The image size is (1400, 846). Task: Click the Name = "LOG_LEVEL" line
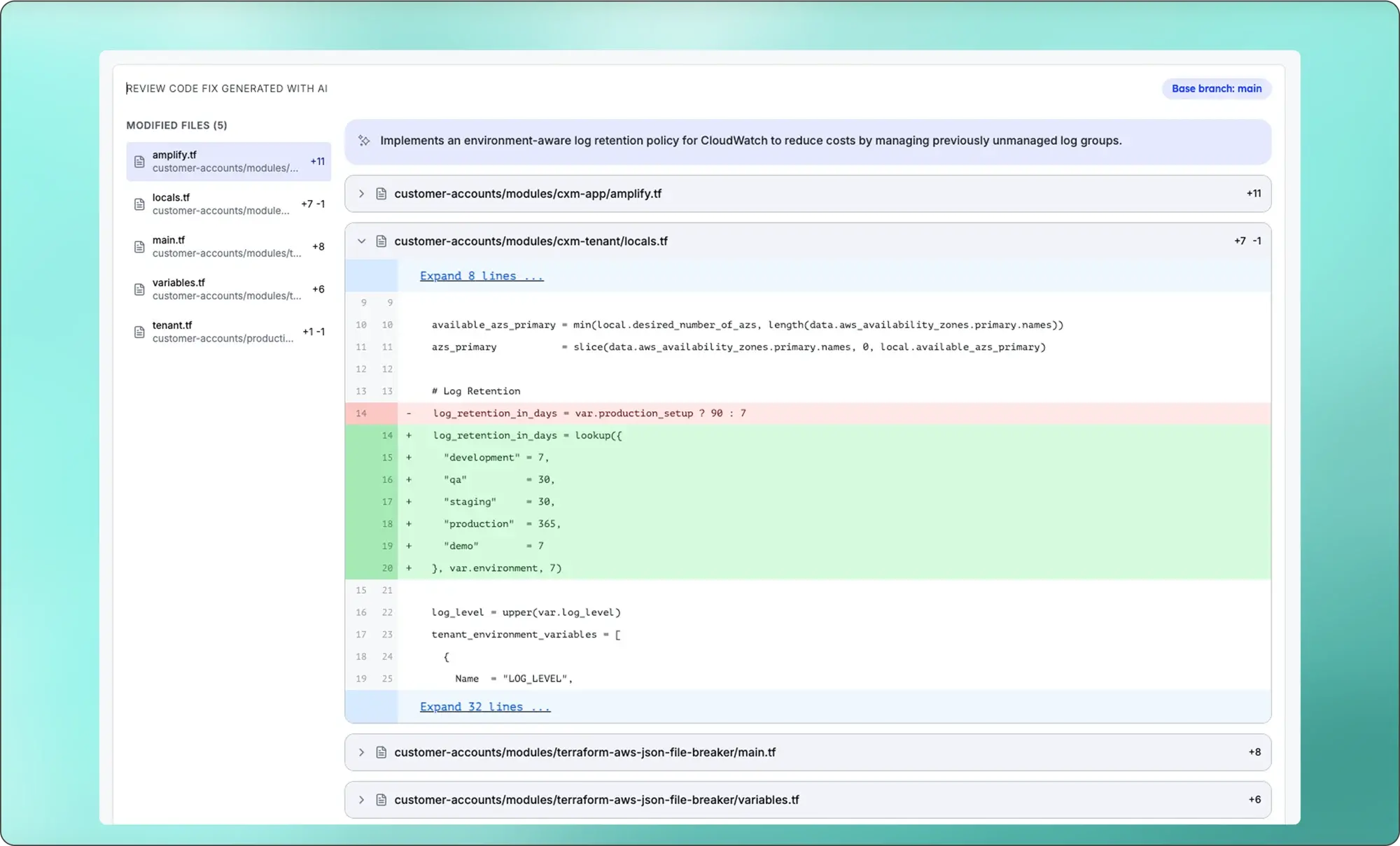point(808,679)
